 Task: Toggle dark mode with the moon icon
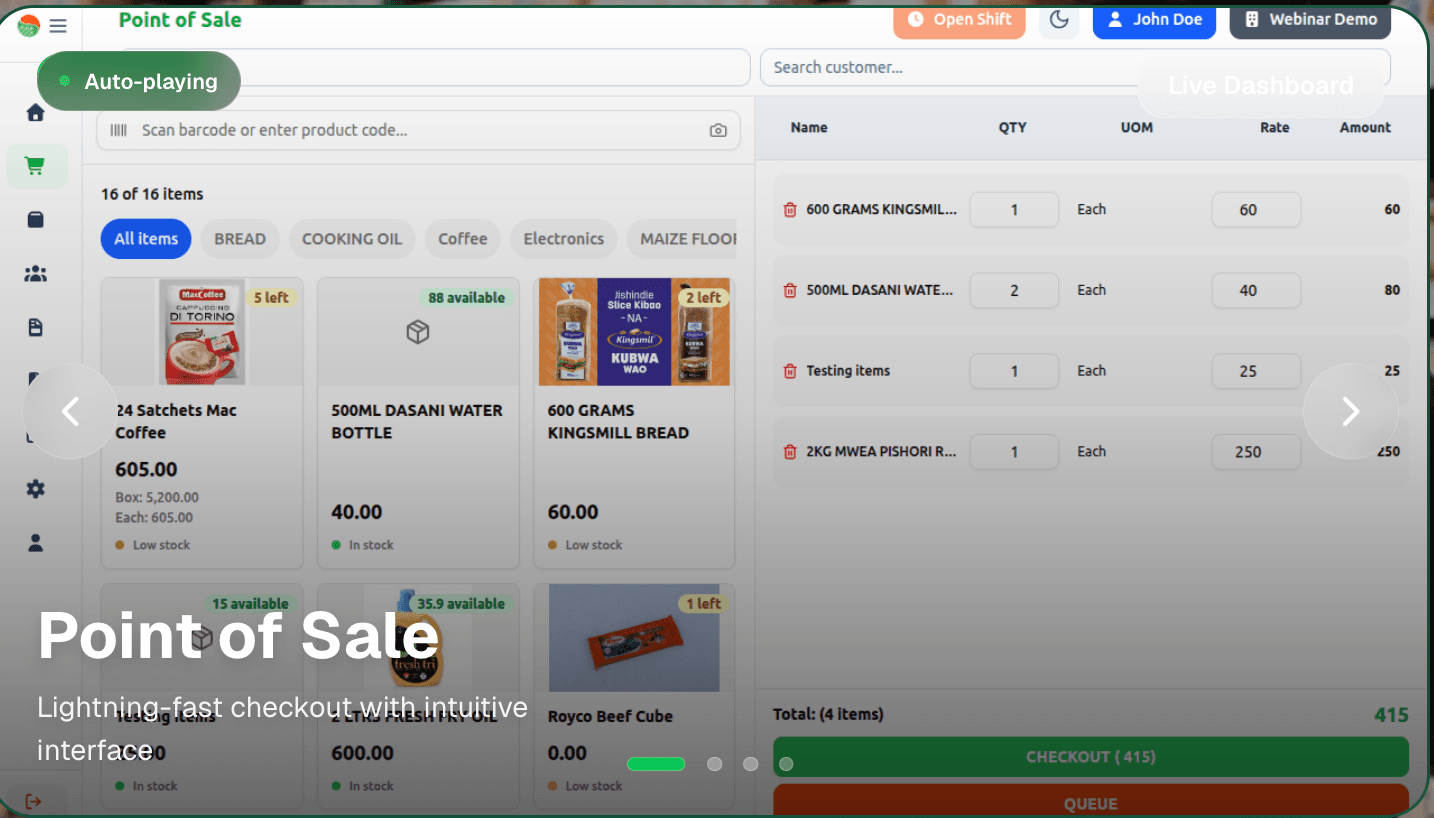tap(1059, 20)
